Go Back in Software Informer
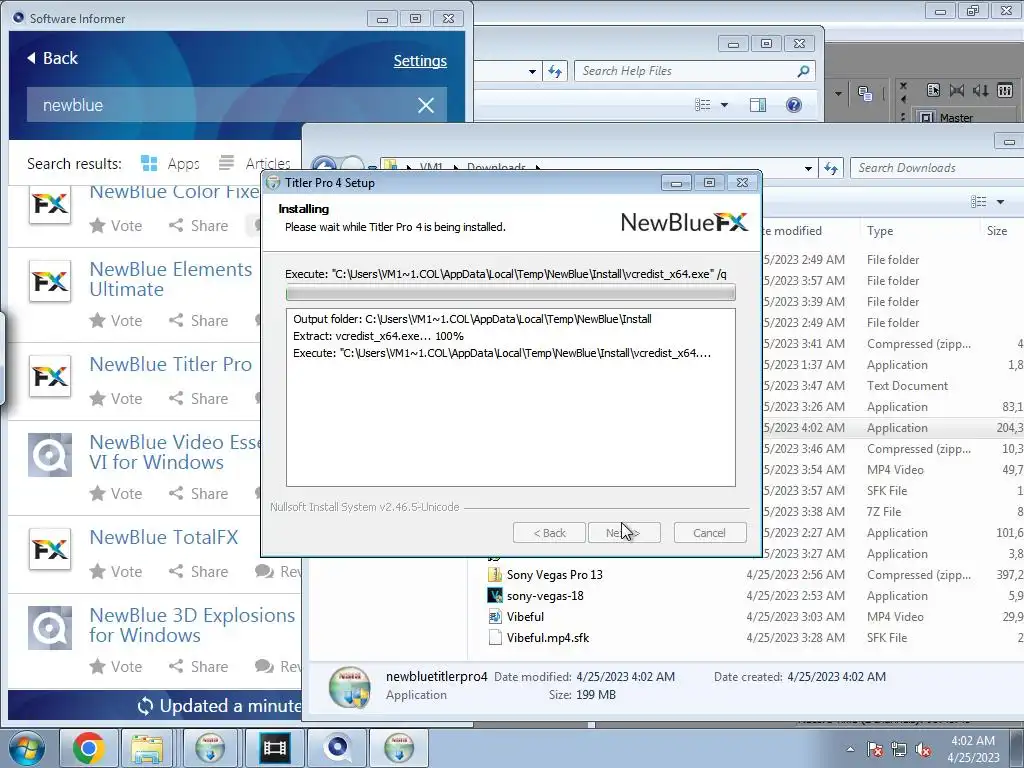This screenshot has width=1024, height=768. [x=52, y=58]
